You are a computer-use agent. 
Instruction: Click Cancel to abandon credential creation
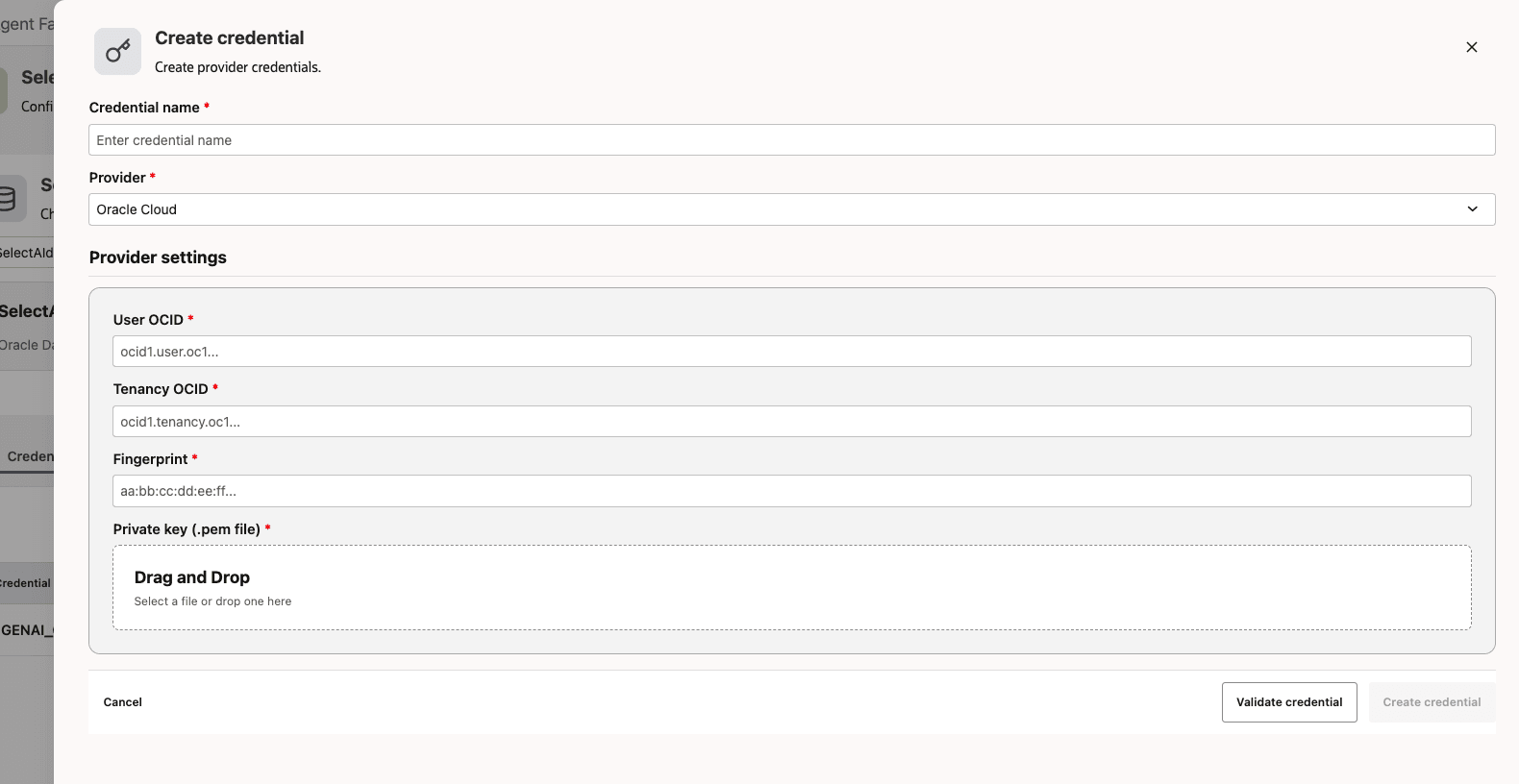[x=122, y=702]
